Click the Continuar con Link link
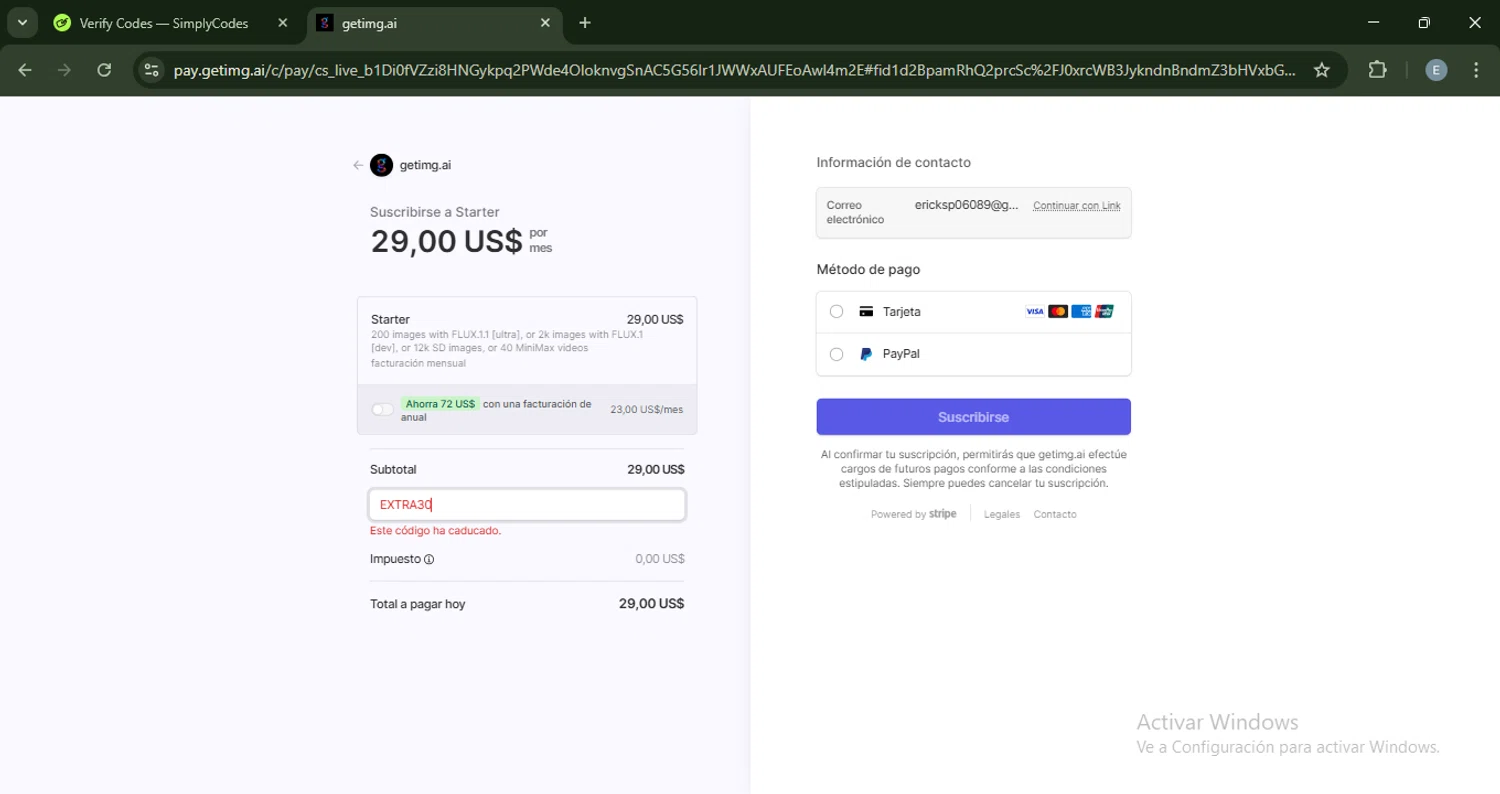This screenshot has width=1500, height=794. click(1076, 206)
